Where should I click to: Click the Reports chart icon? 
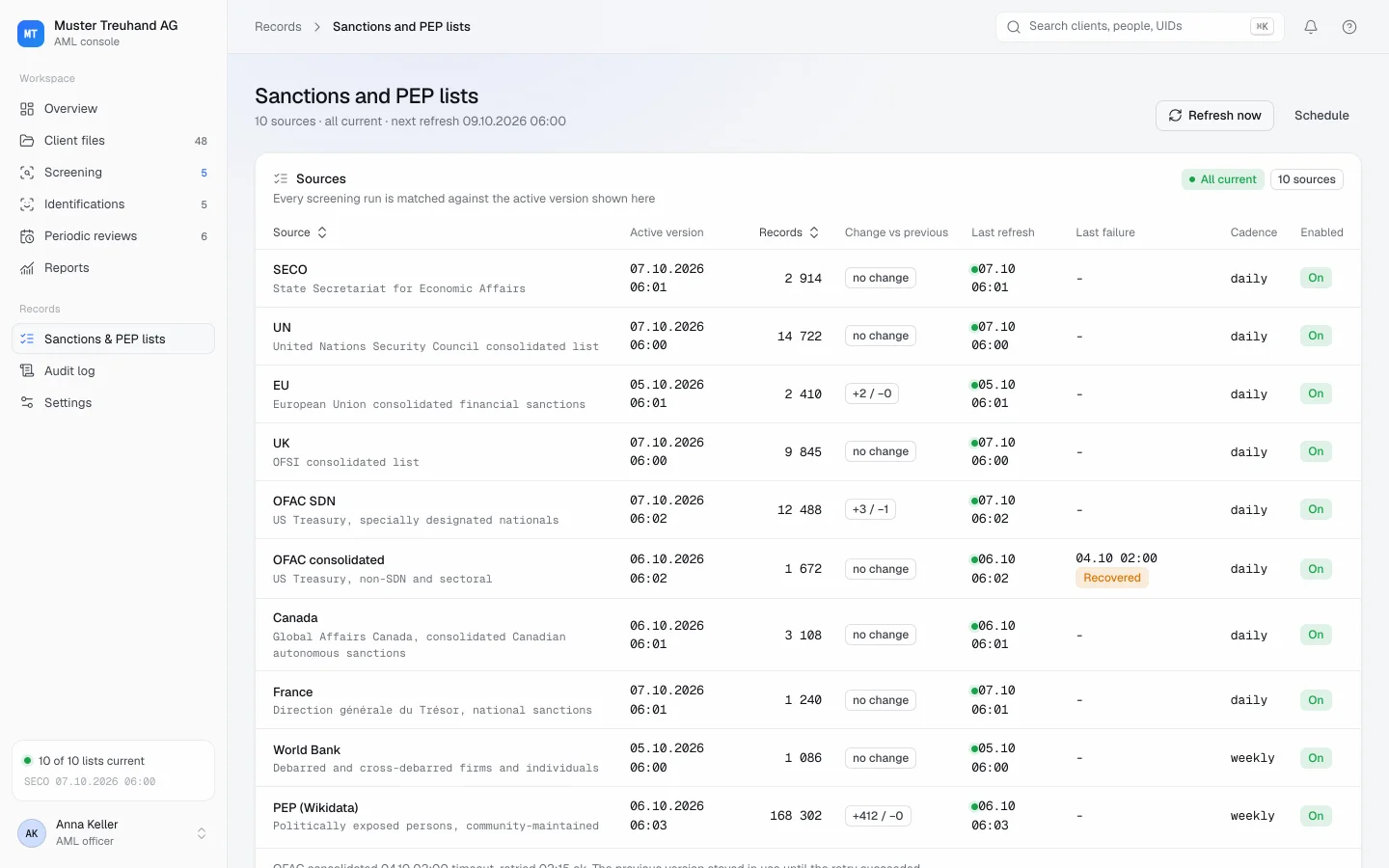(x=27, y=268)
